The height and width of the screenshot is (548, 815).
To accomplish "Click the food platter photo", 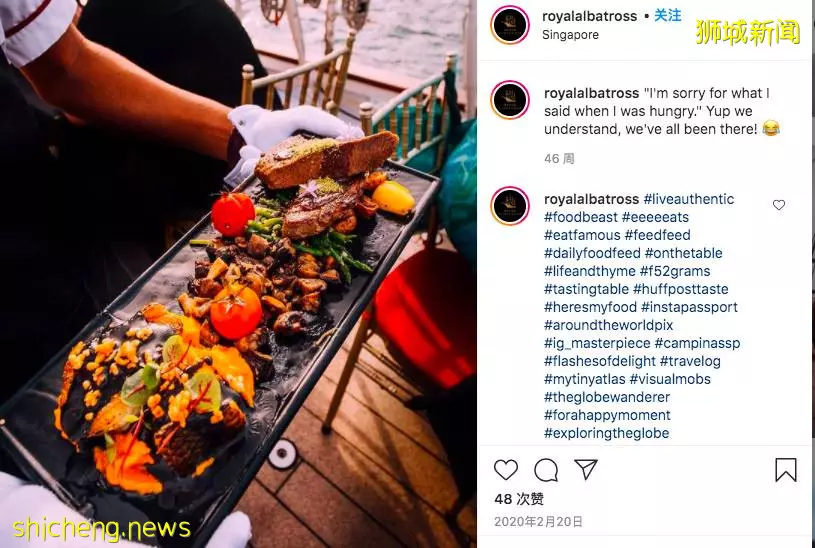I will pos(238,274).
